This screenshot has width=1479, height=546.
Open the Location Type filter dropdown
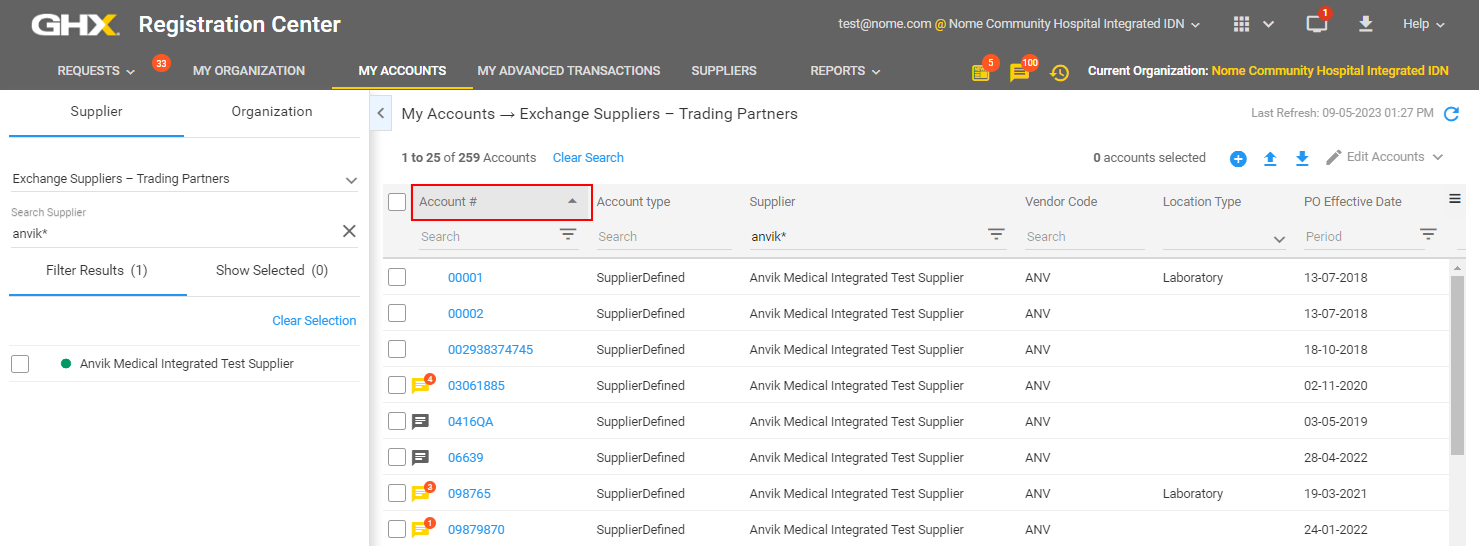[1226, 238]
